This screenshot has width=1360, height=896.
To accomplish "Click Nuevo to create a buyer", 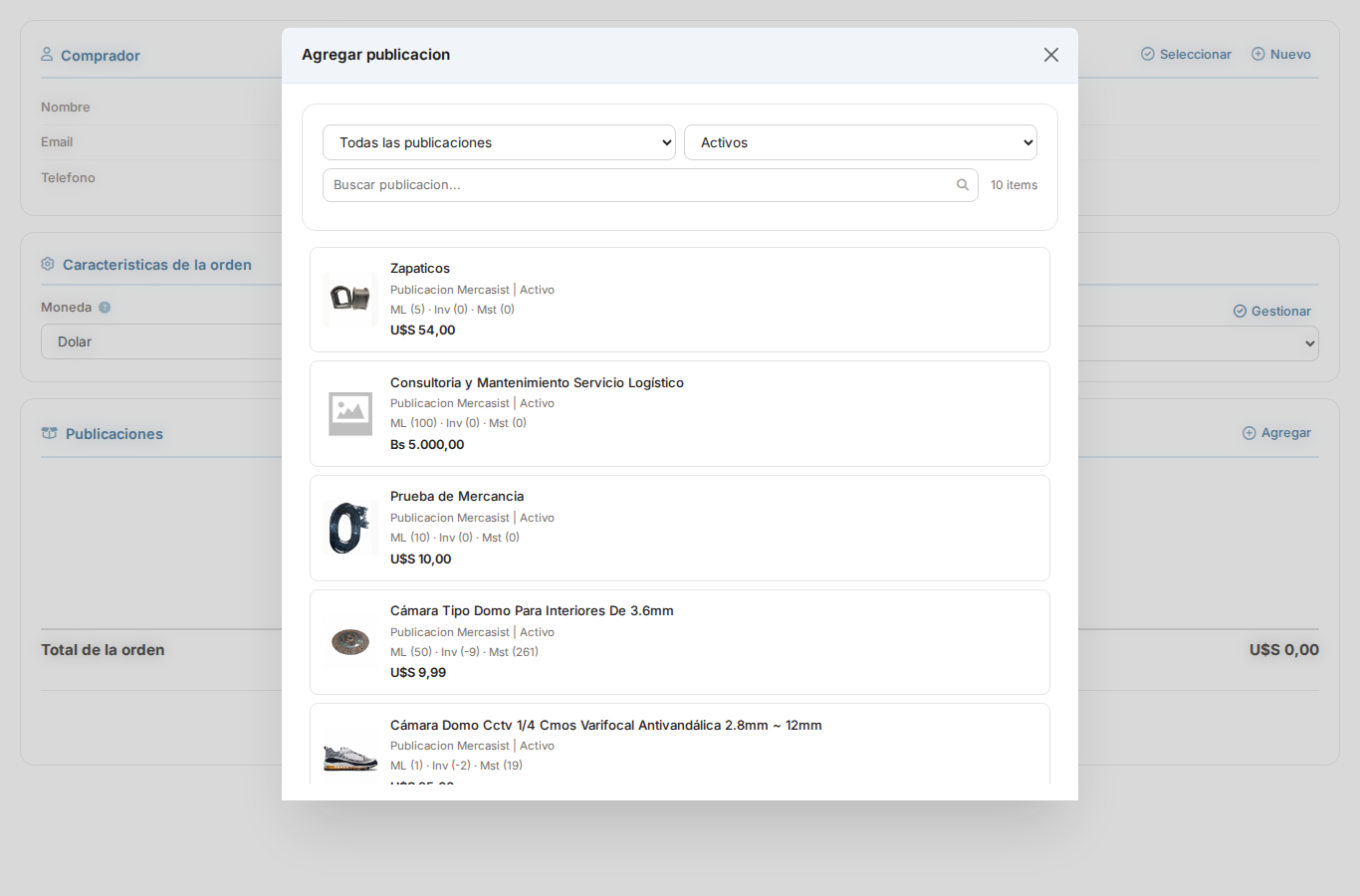I will 1280,55.
